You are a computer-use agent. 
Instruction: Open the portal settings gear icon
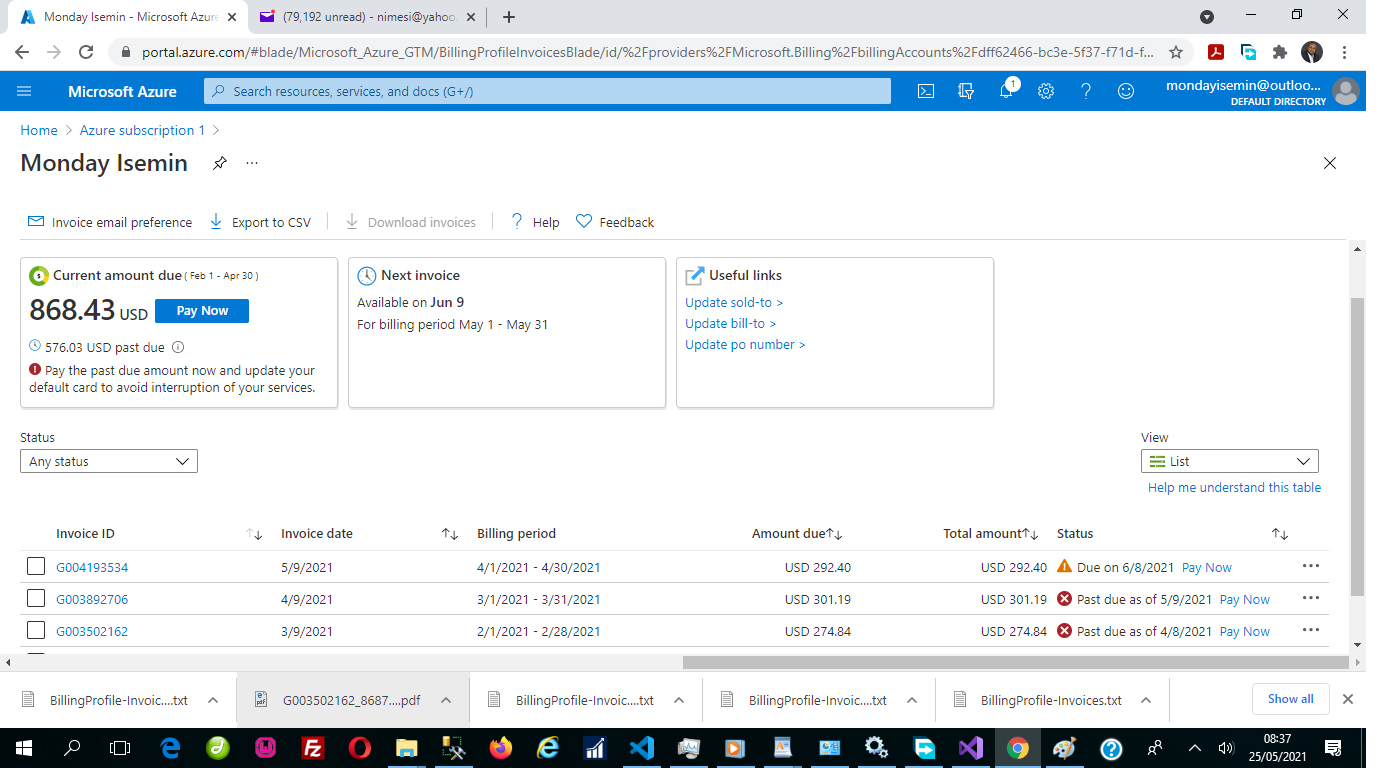(1046, 91)
